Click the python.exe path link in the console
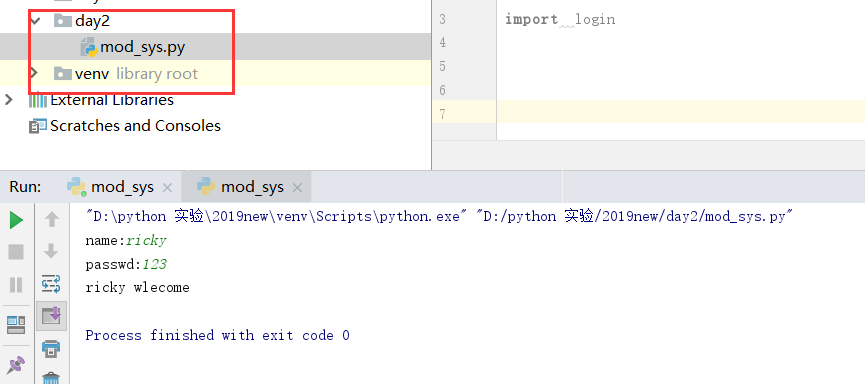This screenshot has width=865, height=384. point(273,216)
